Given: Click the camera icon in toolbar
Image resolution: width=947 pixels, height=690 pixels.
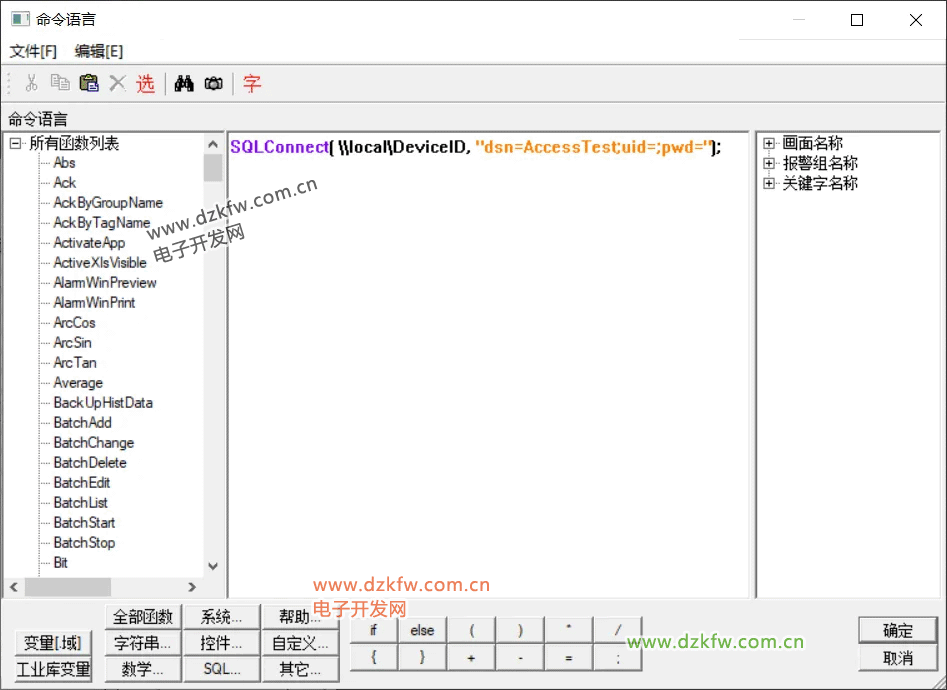Looking at the screenshot, I should click(x=213, y=84).
